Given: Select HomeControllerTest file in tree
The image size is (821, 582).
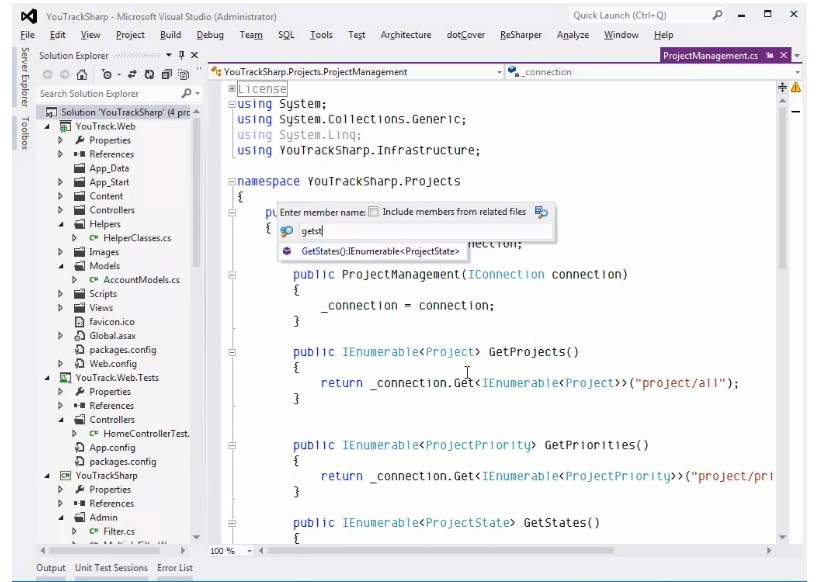Looking at the screenshot, I should 139,433.
